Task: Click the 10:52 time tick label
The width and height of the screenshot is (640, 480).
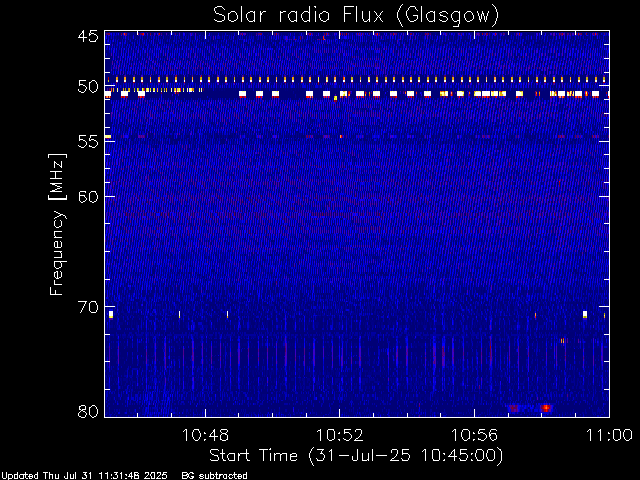Action: pyautogui.click(x=340, y=435)
